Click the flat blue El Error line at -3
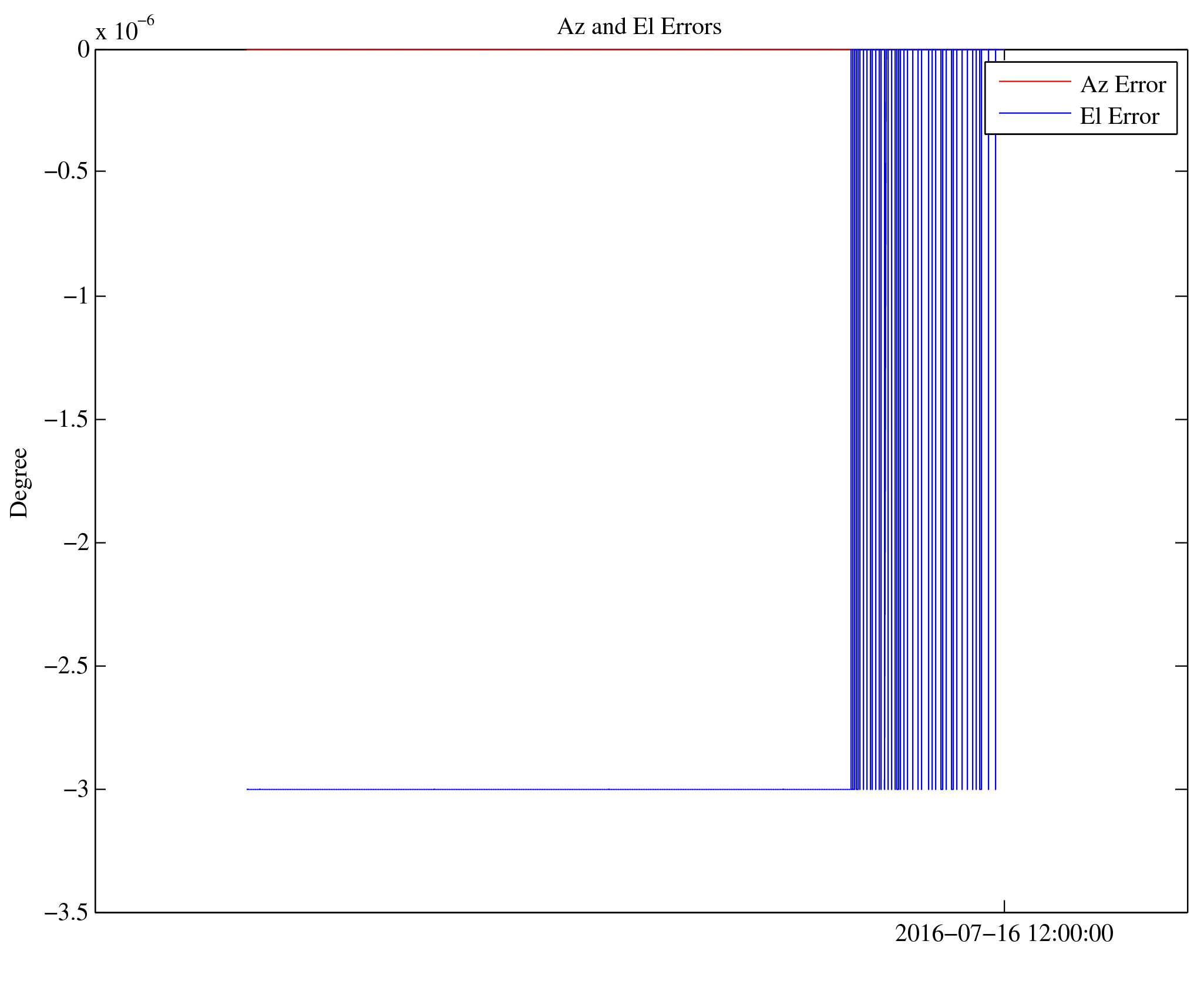1204x988 pixels. (546, 789)
